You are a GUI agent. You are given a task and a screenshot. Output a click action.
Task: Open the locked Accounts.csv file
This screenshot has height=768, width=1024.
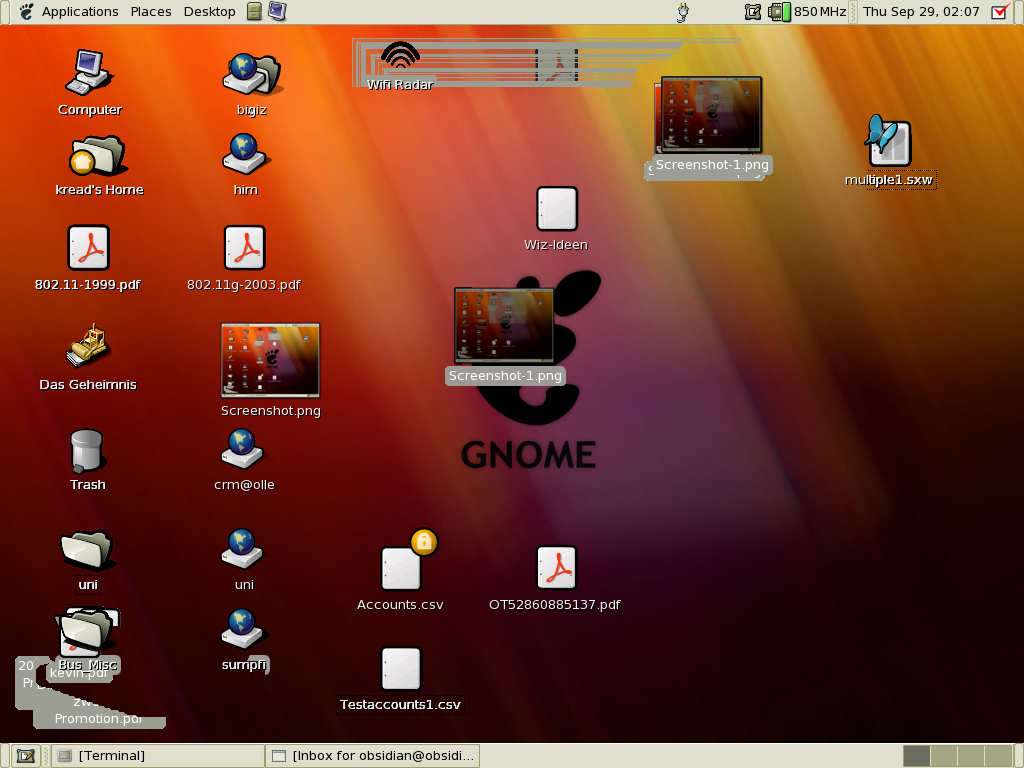[401, 568]
